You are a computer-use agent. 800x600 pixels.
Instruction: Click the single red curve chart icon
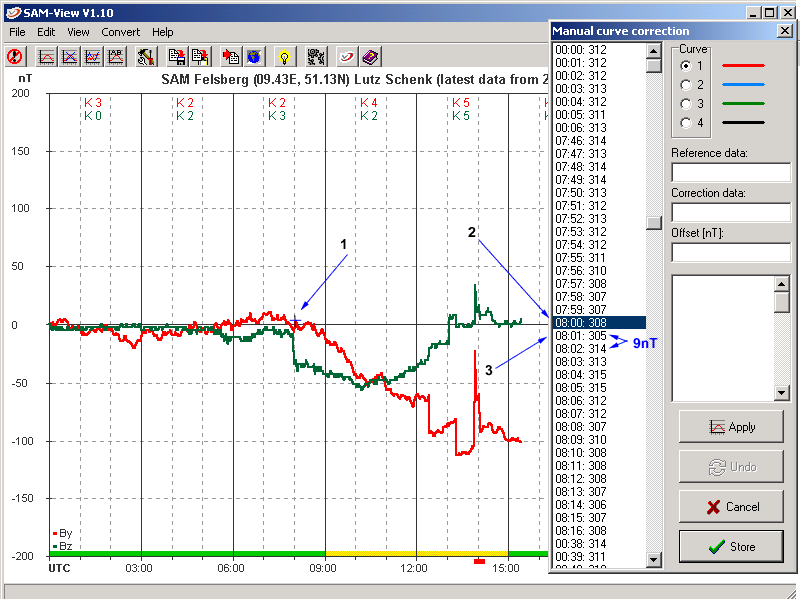(x=47, y=57)
